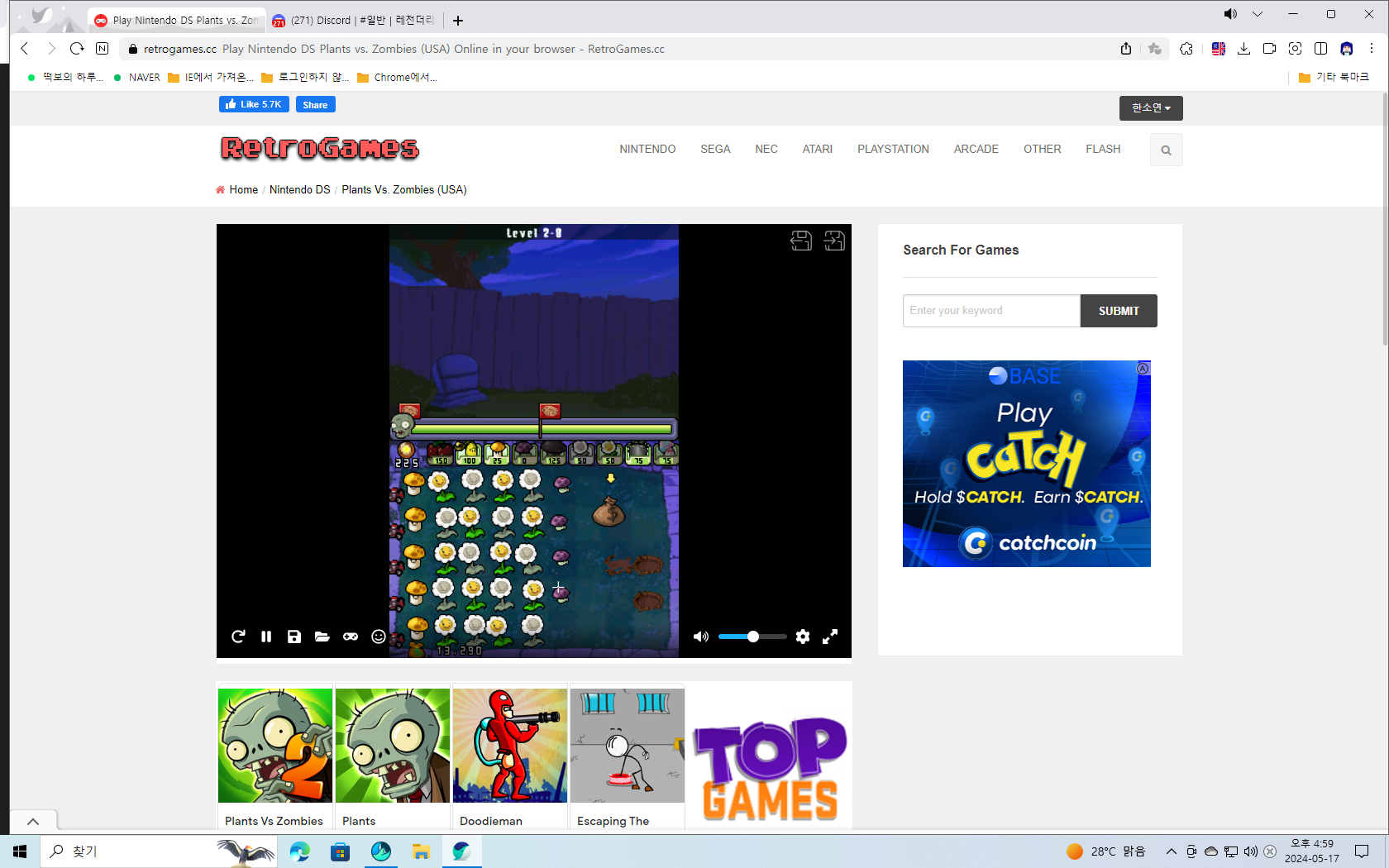The width and height of the screenshot is (1389, 868).
Task: Open the OTHER menu
Action: click(x=1042, y=149)
